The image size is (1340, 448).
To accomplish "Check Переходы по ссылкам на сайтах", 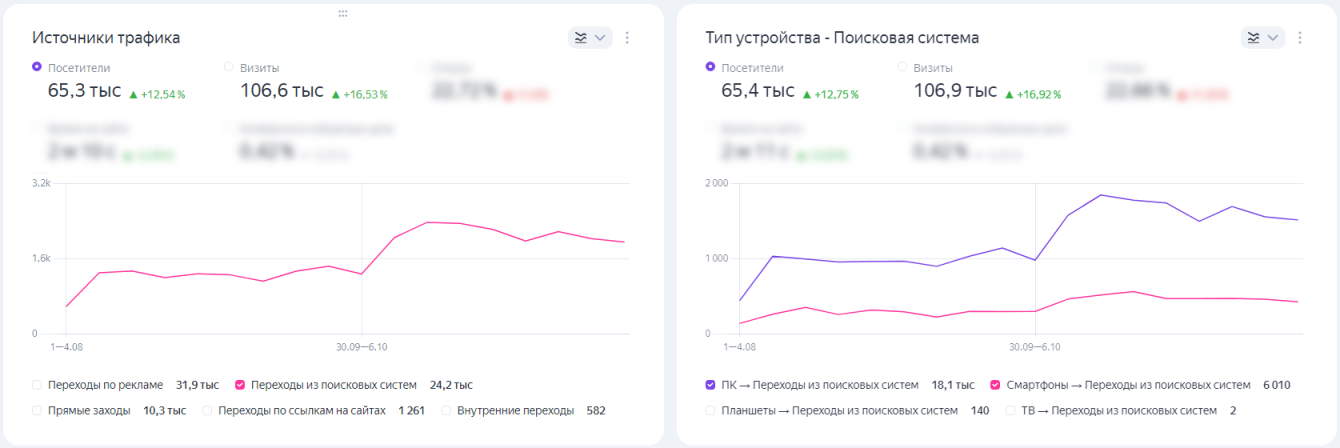I will pos(207,410).
